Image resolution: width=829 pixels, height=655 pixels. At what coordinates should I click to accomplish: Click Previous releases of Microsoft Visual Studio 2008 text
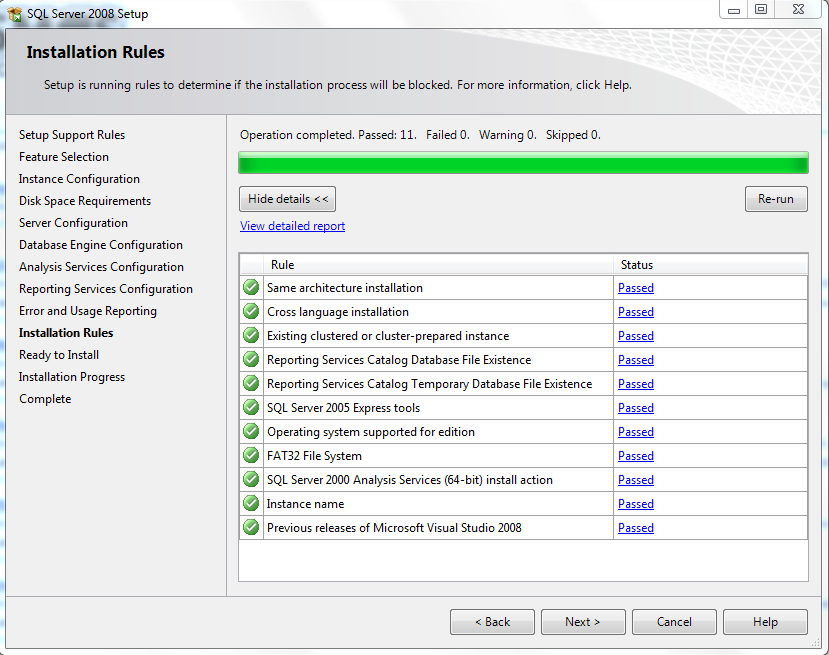pos(394,528)
